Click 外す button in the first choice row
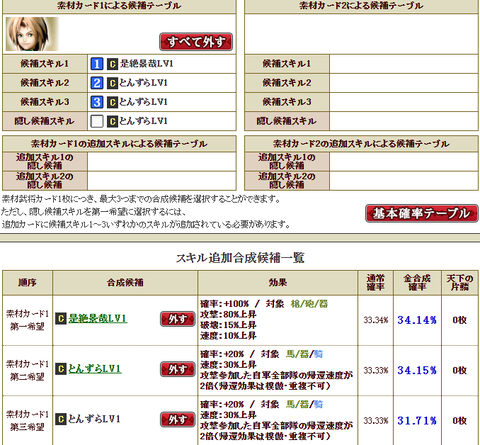Viewport: 480px width, 445px height. pyautogui.click(x=178, y=319)
